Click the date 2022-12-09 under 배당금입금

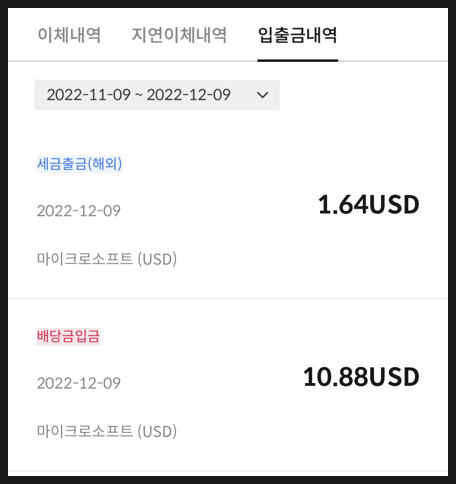pyautogui.click(x=79, y=383)
